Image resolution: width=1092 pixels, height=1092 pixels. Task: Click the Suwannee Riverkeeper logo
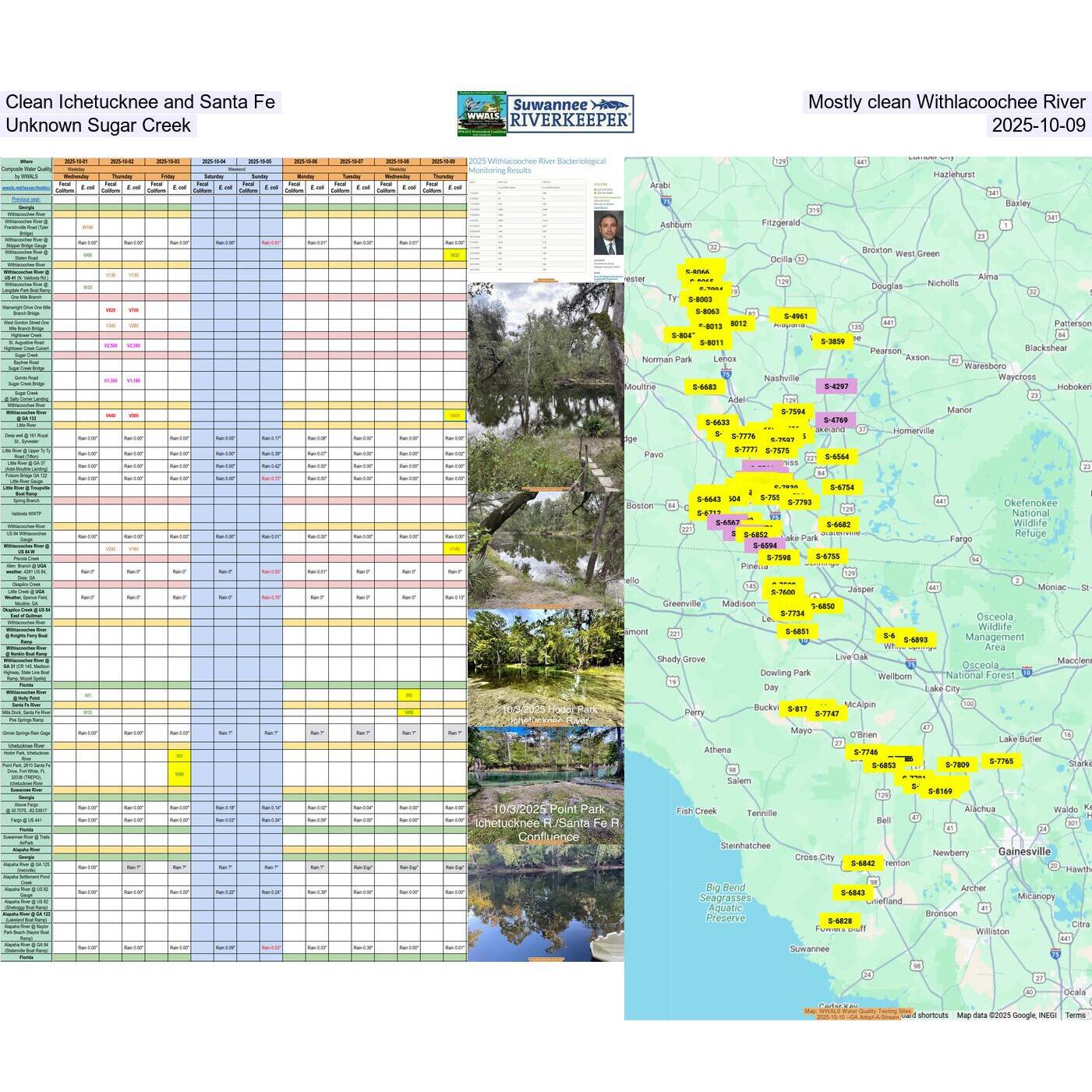point(571,114)
